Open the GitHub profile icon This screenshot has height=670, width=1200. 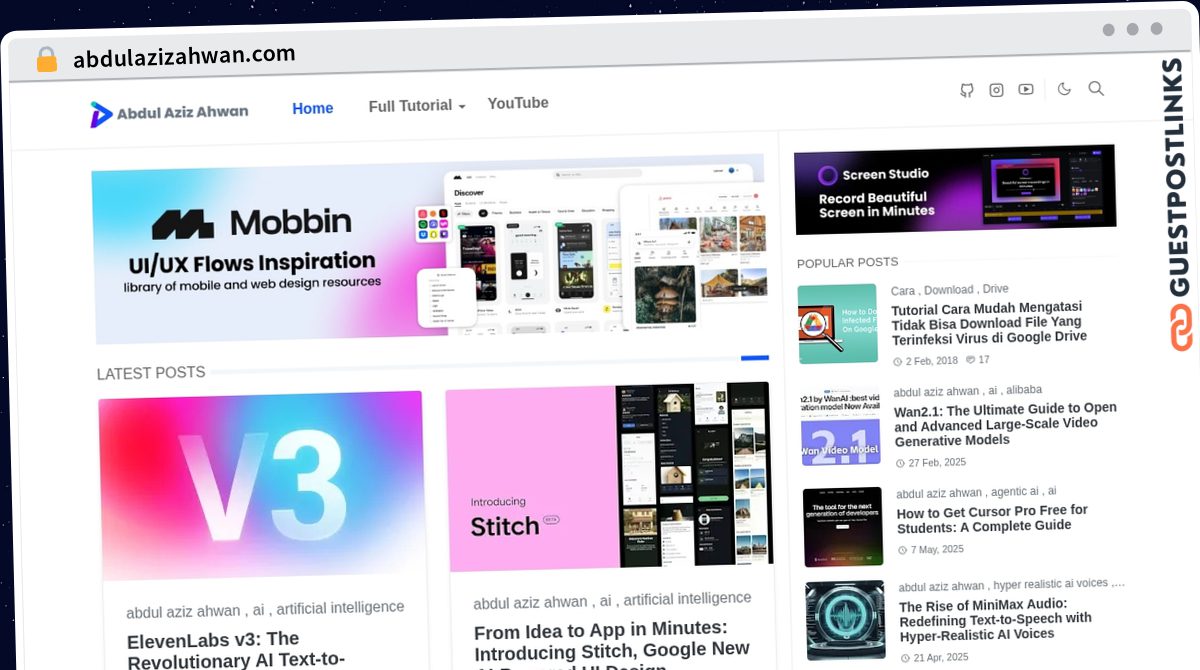[967, 91]
